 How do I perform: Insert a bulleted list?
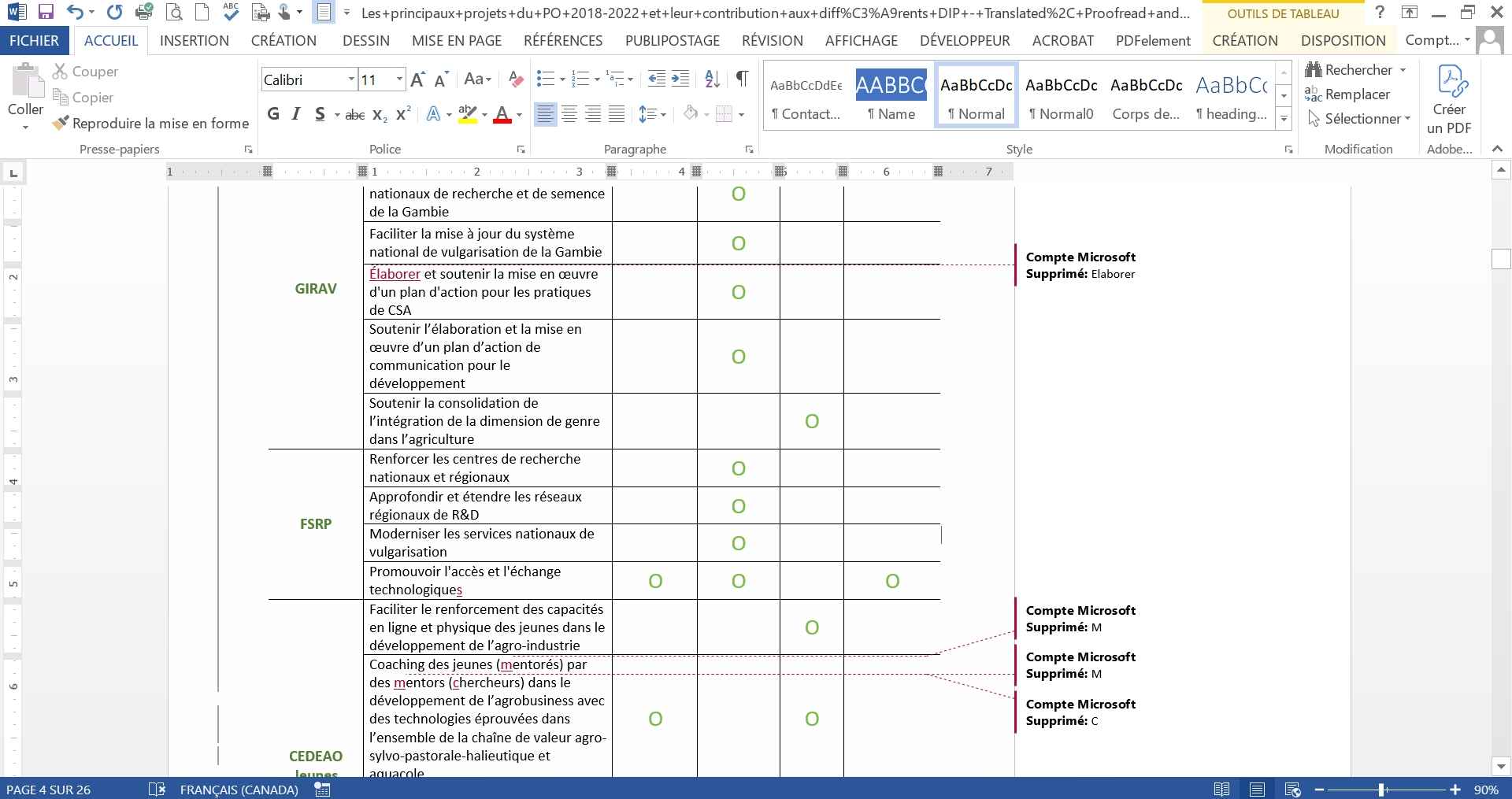[x=545, y=79]
